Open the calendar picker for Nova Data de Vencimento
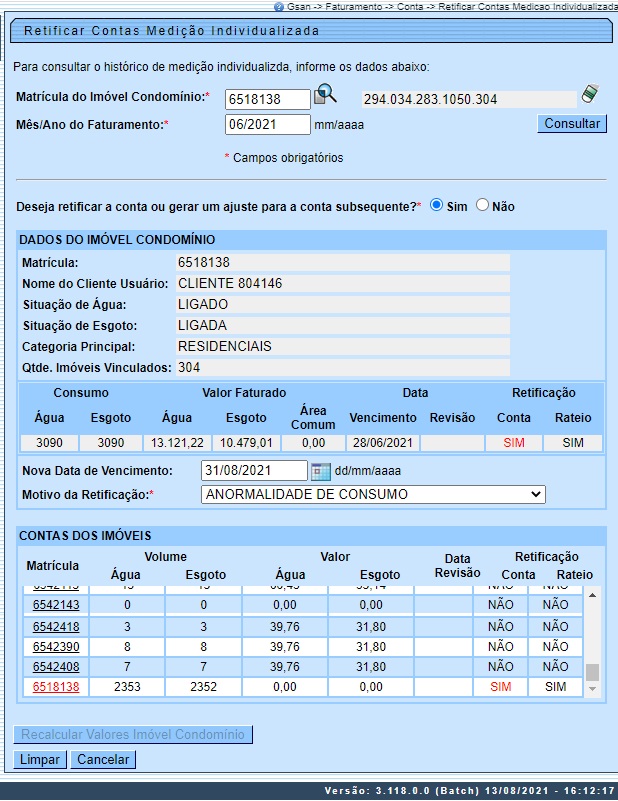 [x=320, y=471]
